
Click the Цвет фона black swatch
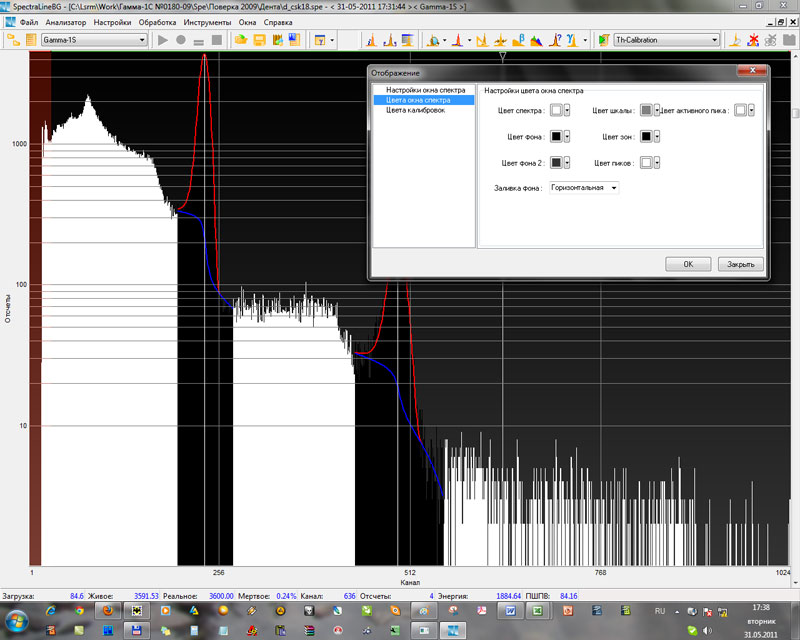(x=554, y=136)
